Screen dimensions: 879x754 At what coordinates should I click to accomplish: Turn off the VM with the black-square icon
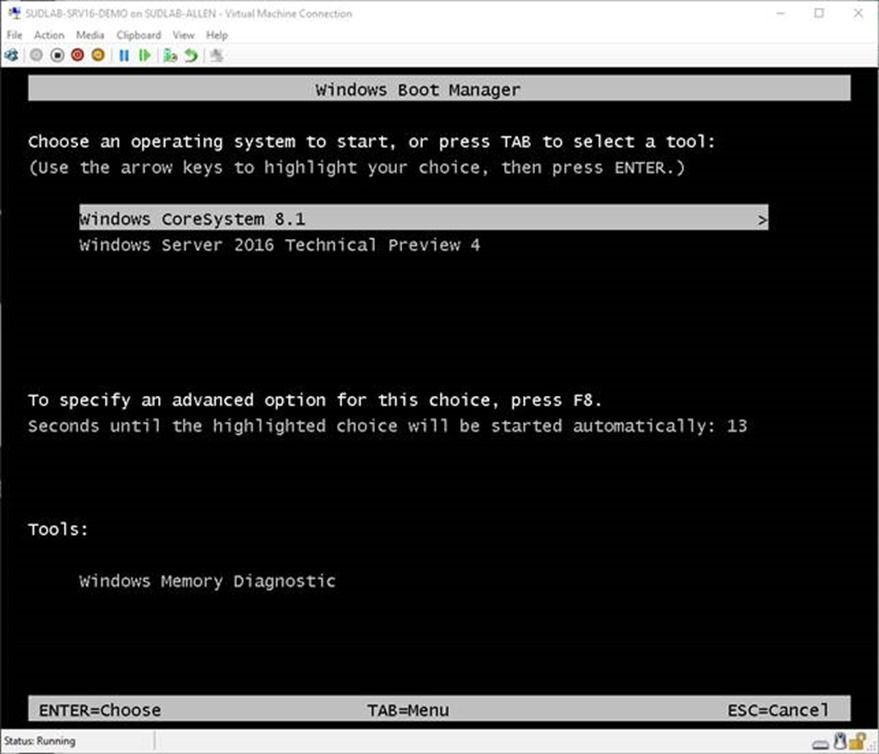point(57,55)
